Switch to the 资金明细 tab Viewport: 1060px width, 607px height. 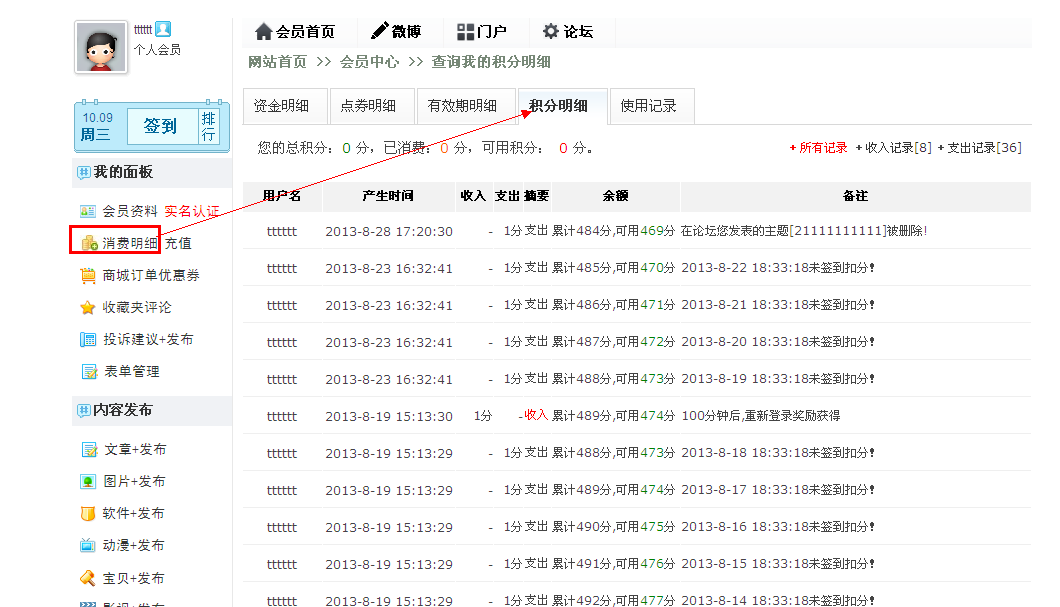(281, 106)
